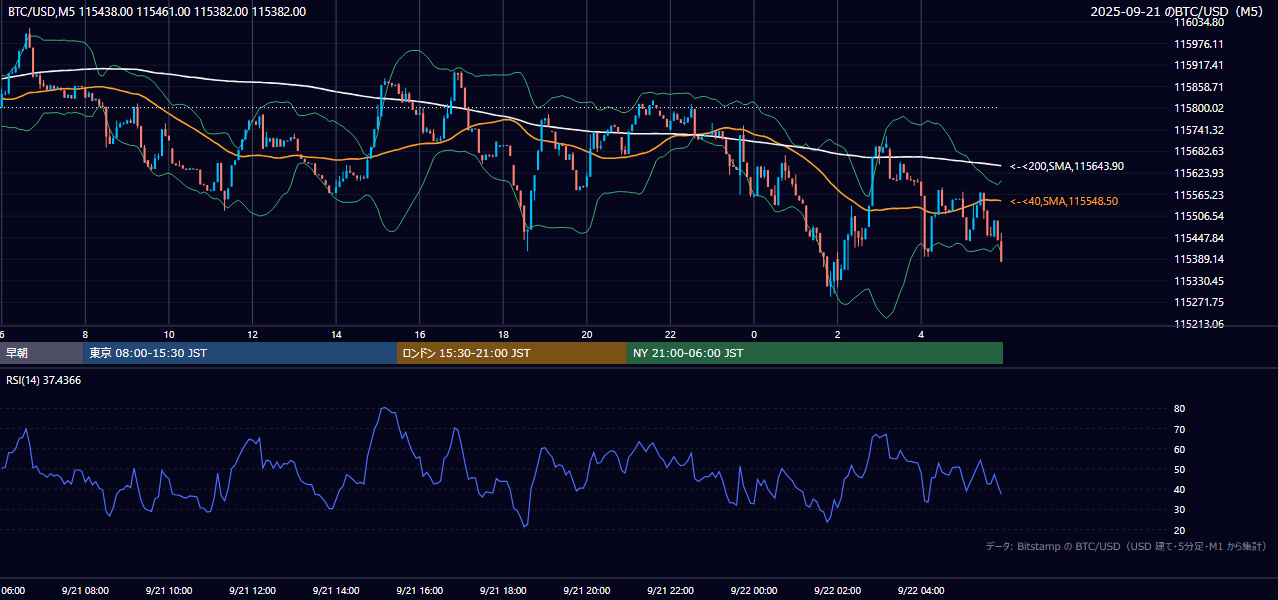Image resolution: width=1278 pixels, height=600 pixels.
Task: Click price axis value 116034.80
Action: pos(1199,22)
